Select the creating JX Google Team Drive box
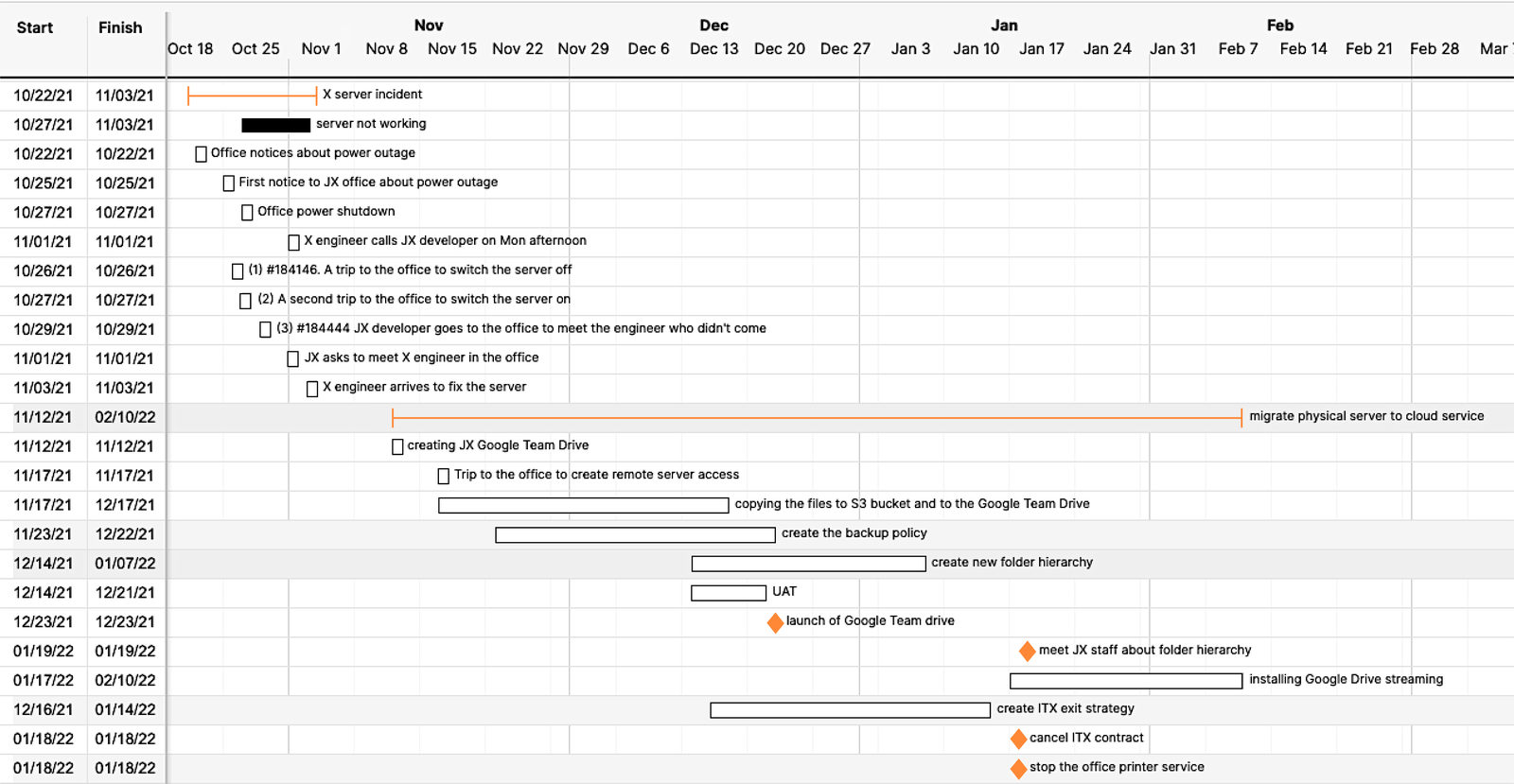Viewport: 1514px width, 784px height. 397,446
